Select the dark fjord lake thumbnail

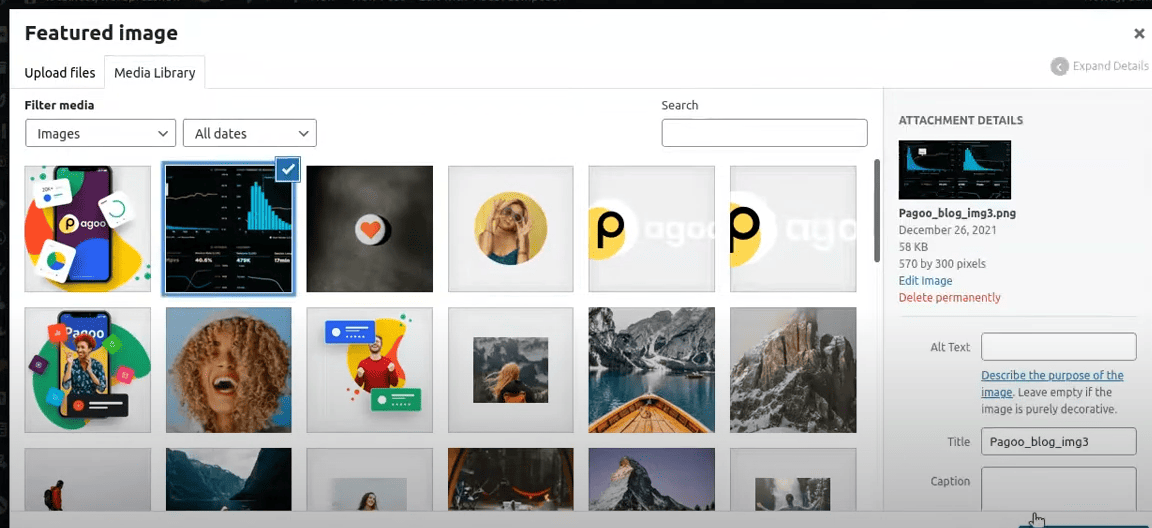[x=228, y=480]
